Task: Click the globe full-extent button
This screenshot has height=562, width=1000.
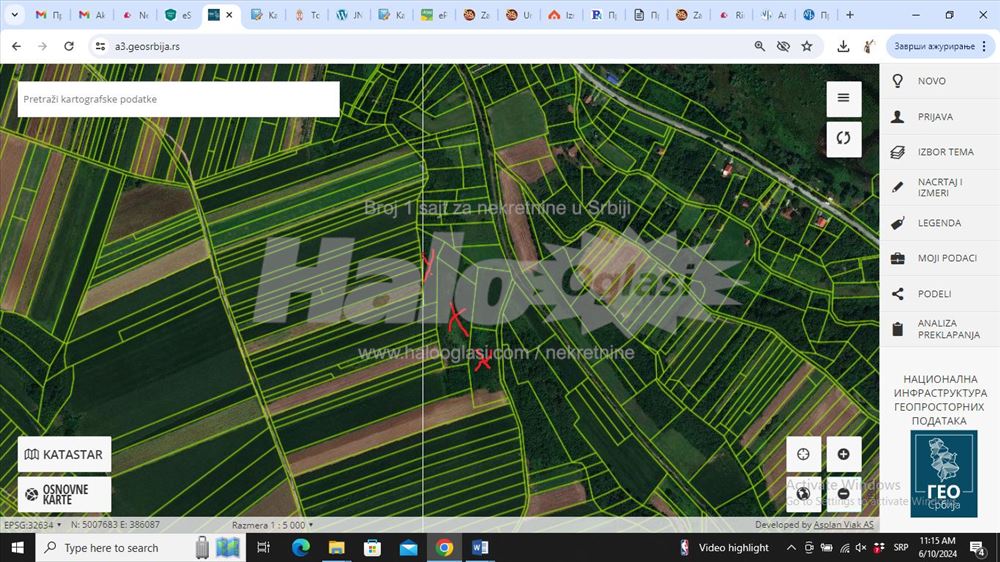Action: pyautogui.click(x=803, y=494)
